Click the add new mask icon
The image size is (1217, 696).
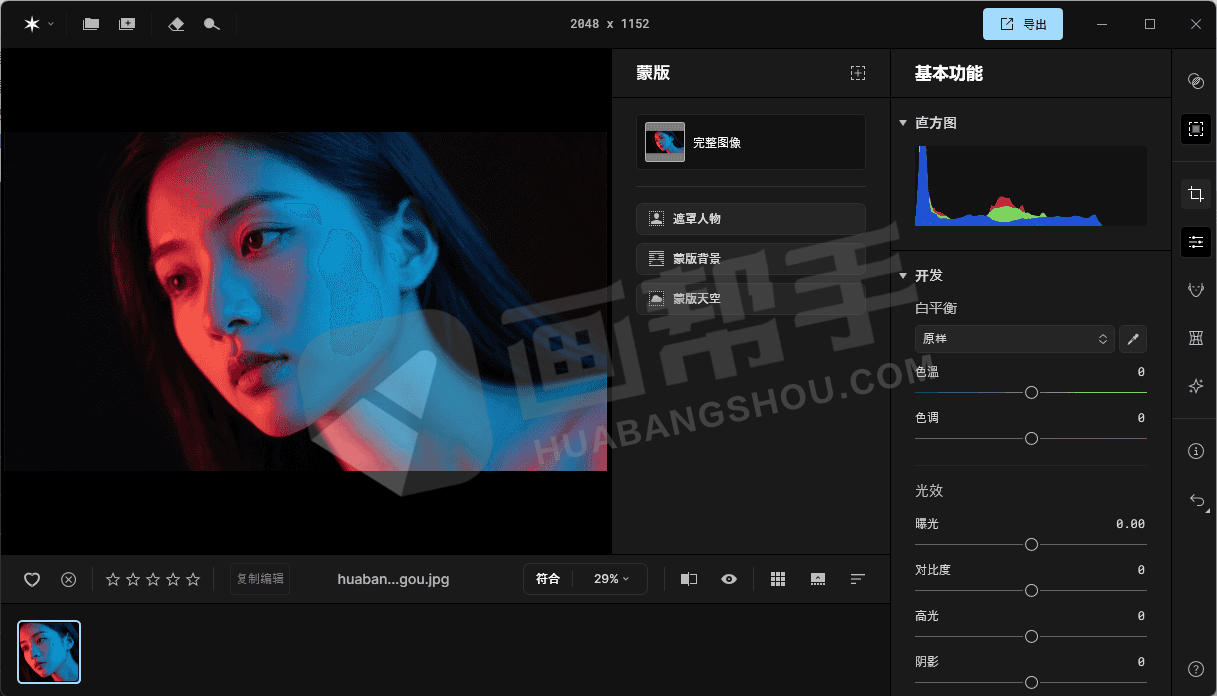coord(857,73)
